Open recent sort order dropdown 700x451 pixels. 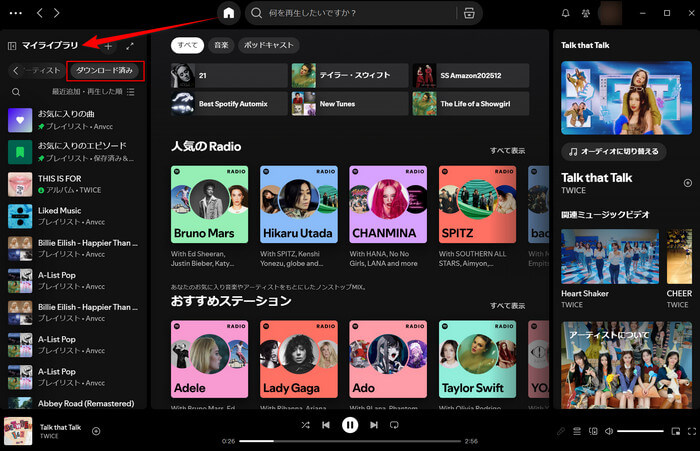[93, 92]
